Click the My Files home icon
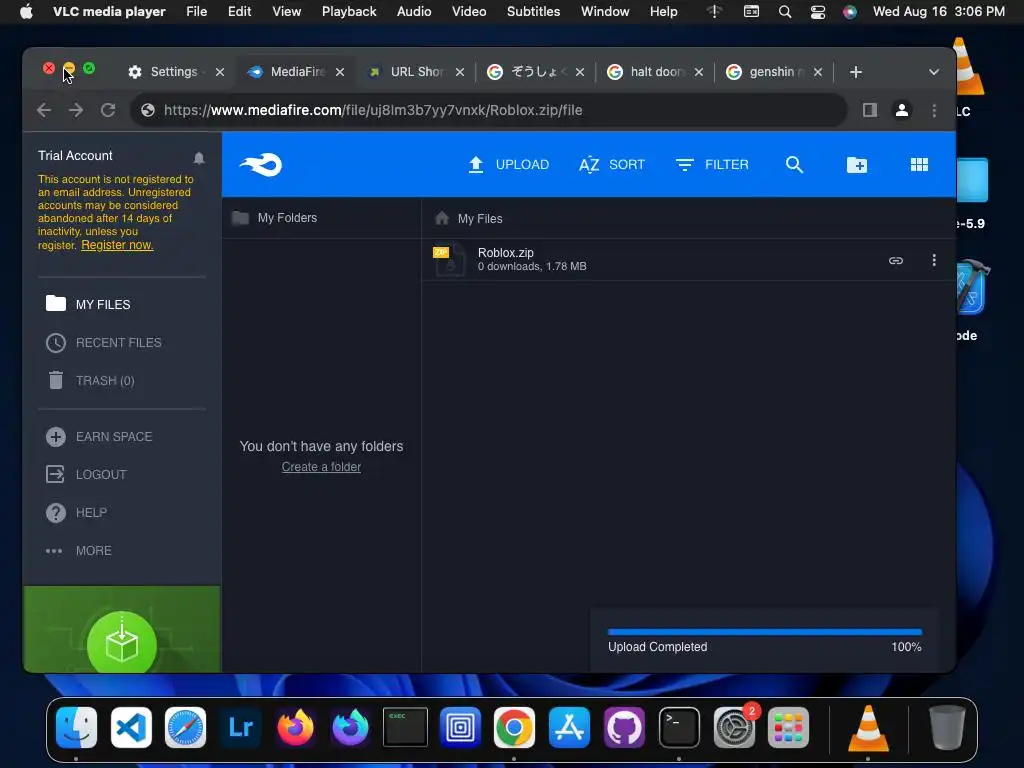This screenshot has height=768, width=1024. 442,218
